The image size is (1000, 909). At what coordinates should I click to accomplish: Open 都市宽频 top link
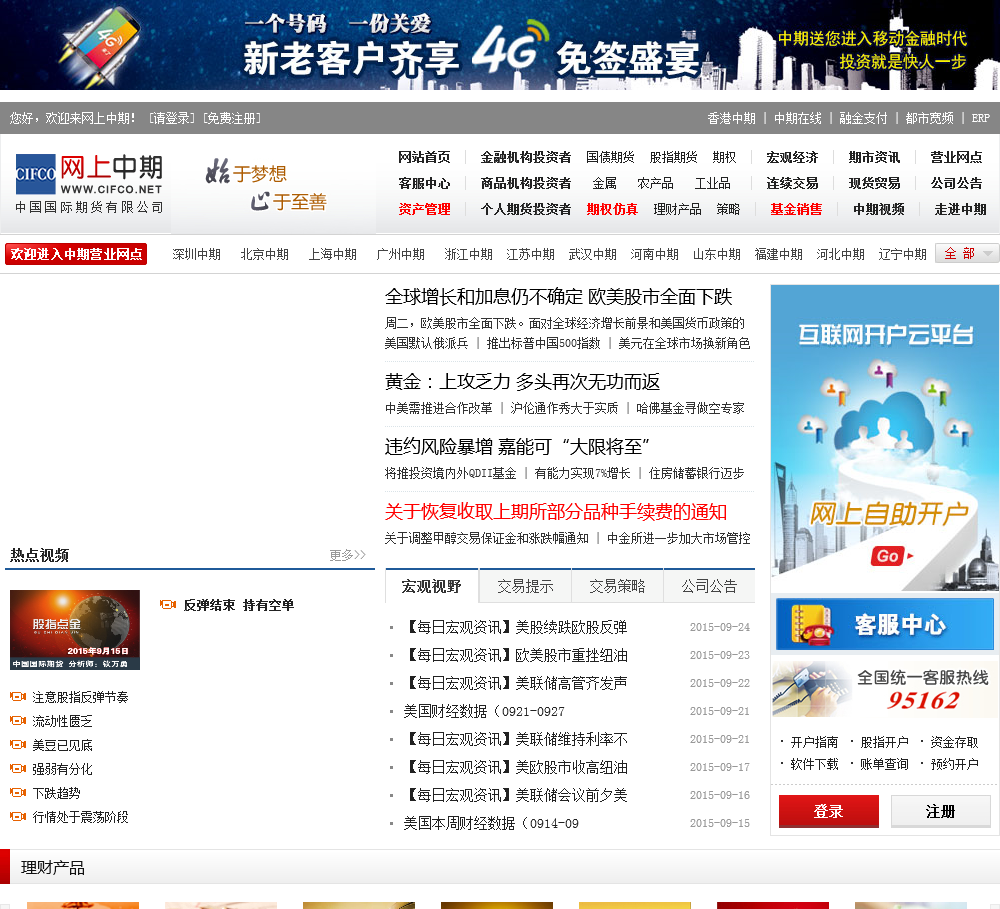pyautogui.click(x=929, y=118)
